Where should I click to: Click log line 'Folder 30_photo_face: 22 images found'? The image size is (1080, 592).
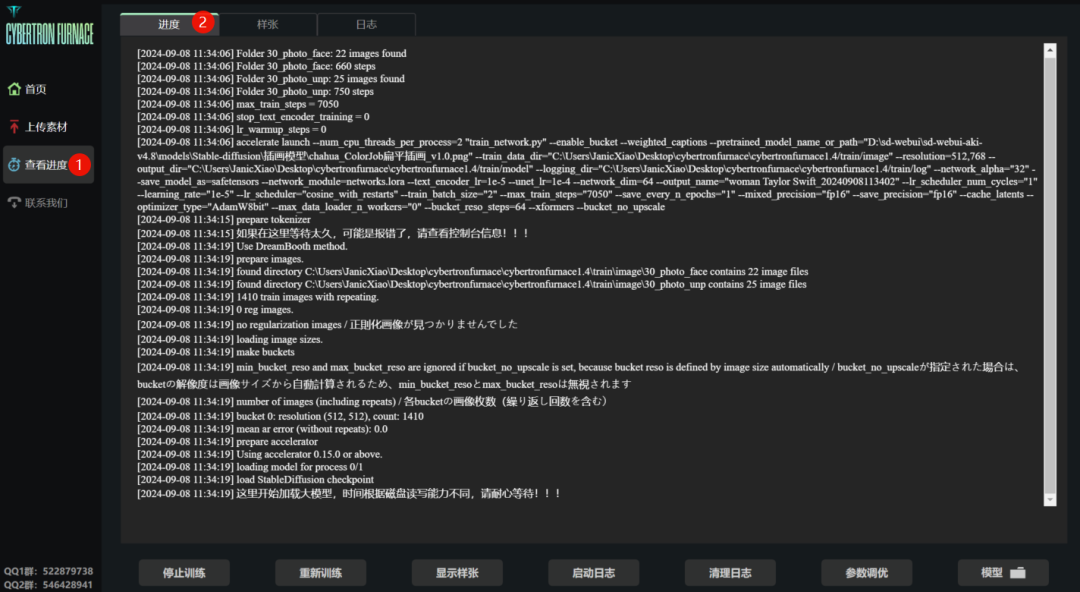271,54
